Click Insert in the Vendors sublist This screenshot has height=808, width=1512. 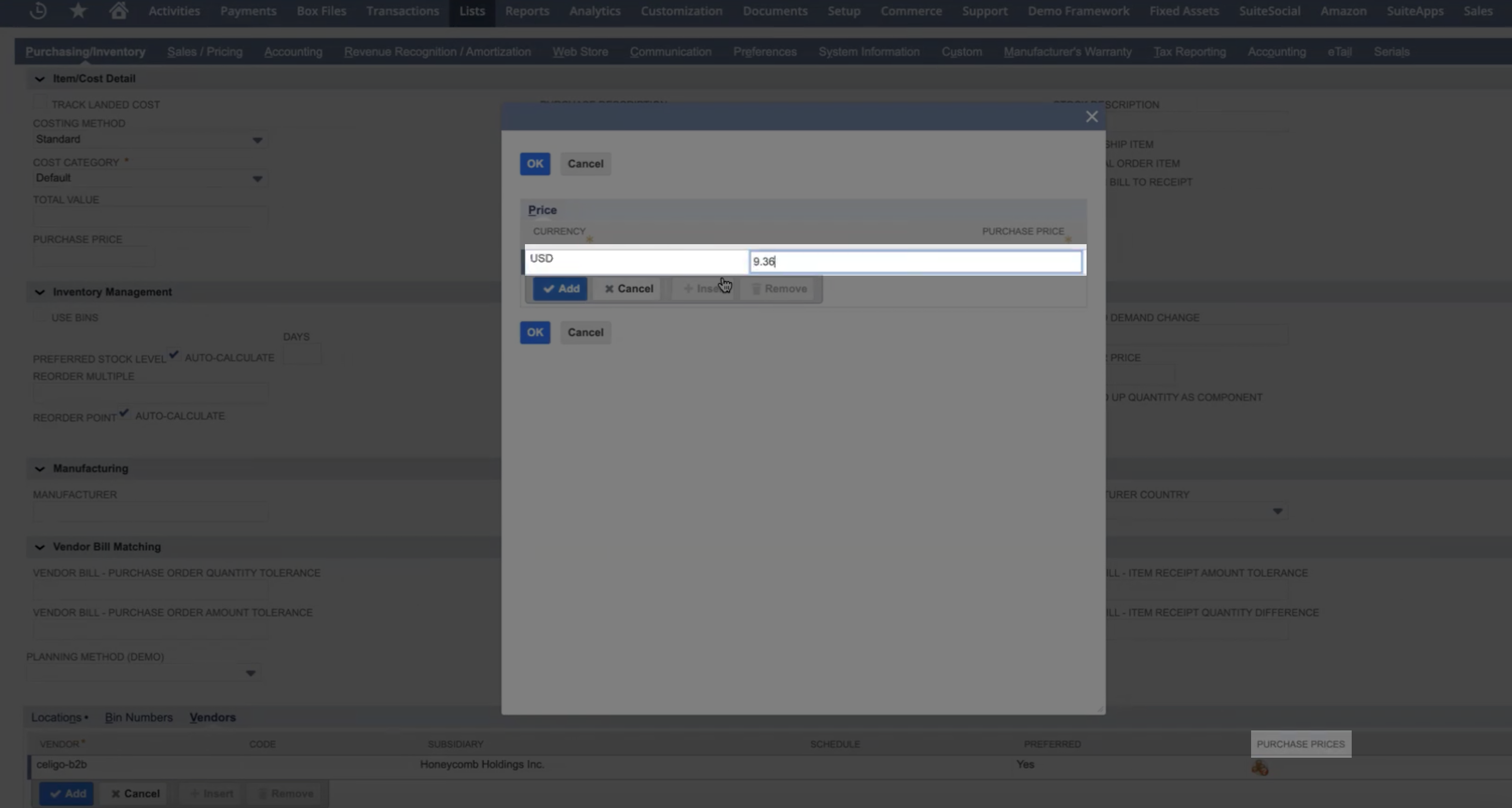(211, 794)
